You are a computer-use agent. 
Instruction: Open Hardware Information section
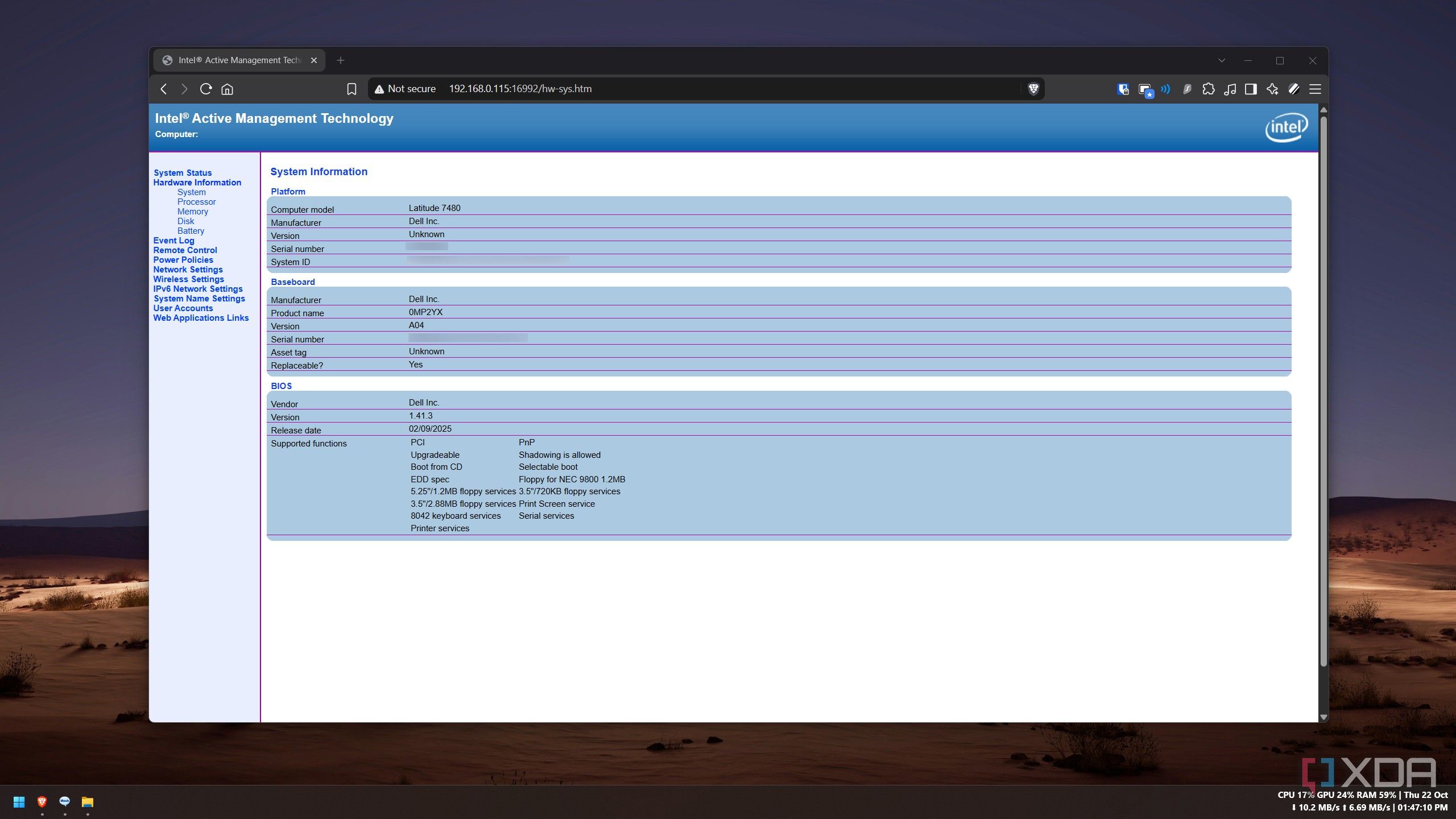[x=197, y=183]
